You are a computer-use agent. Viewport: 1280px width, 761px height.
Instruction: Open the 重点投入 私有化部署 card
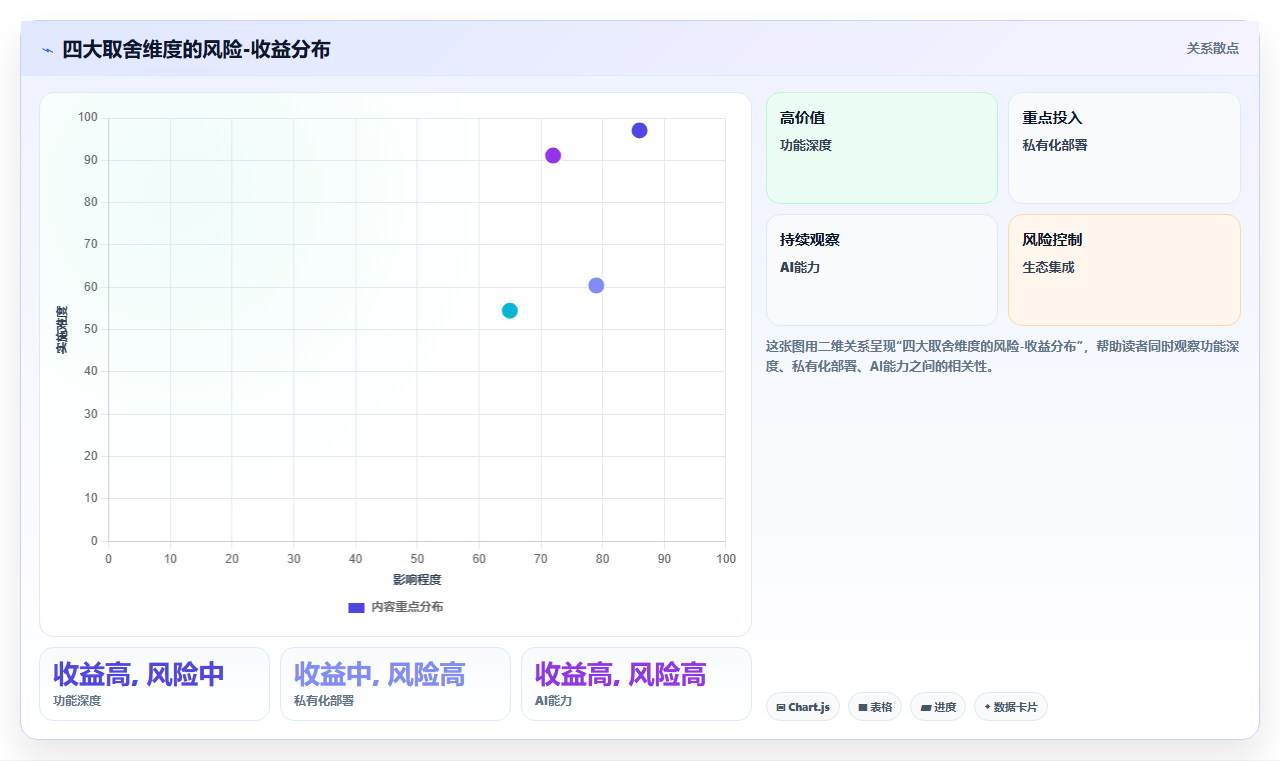pos(1124,148)
